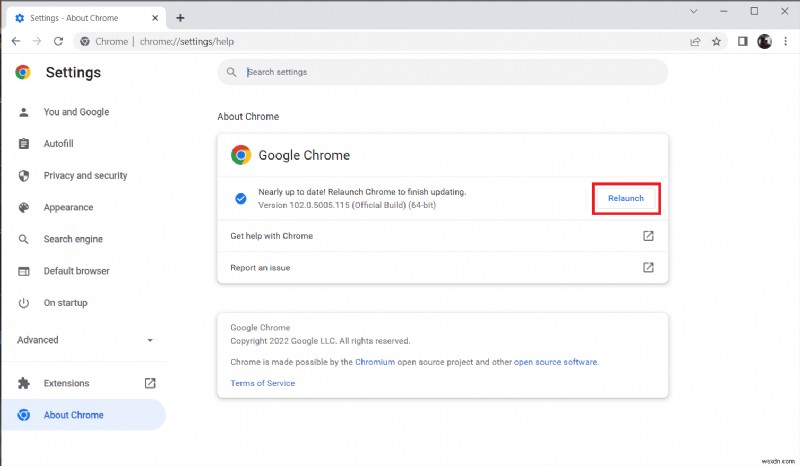Open Terms of Service link

[262, 383]
